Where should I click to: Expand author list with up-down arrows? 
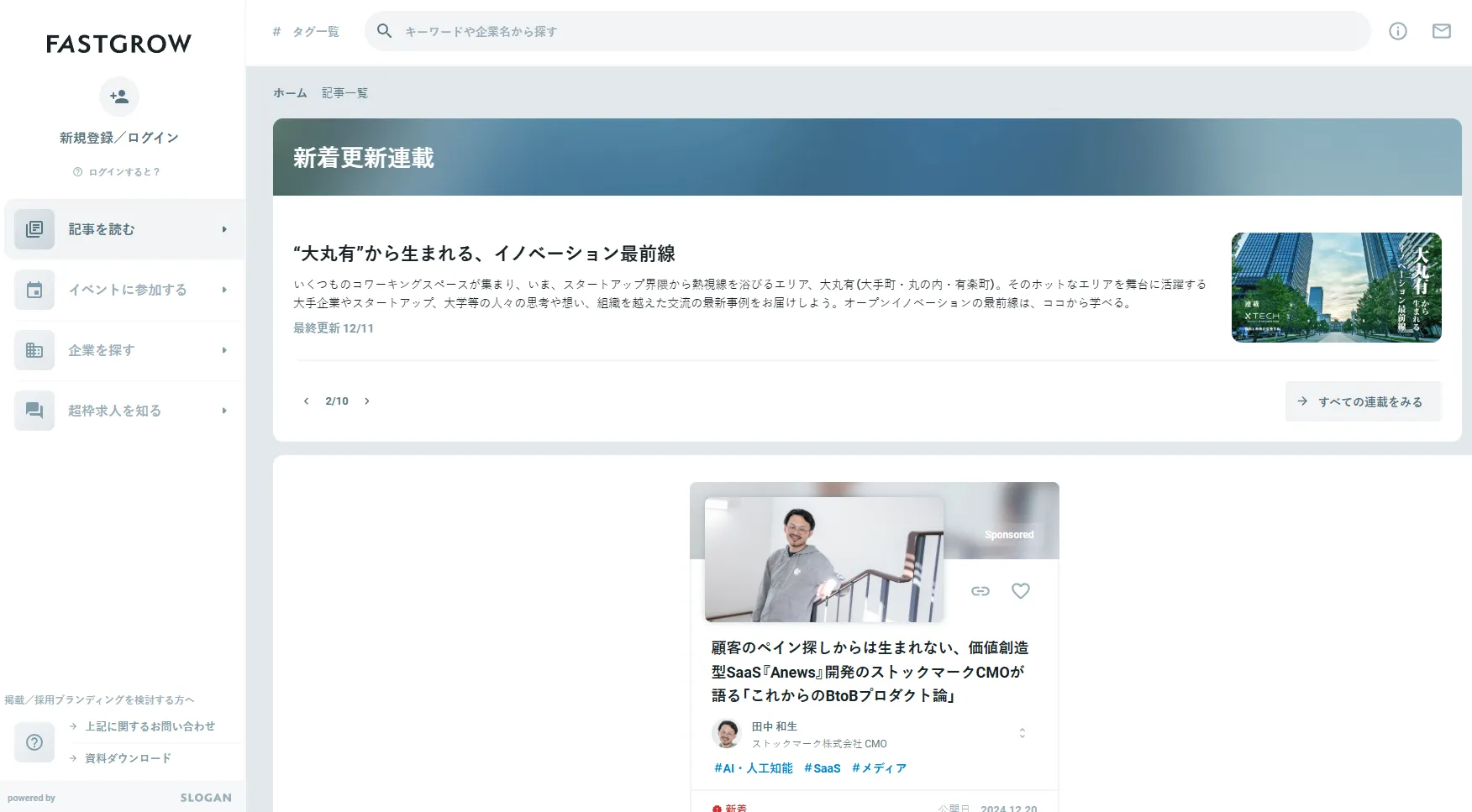[1023, 733]
